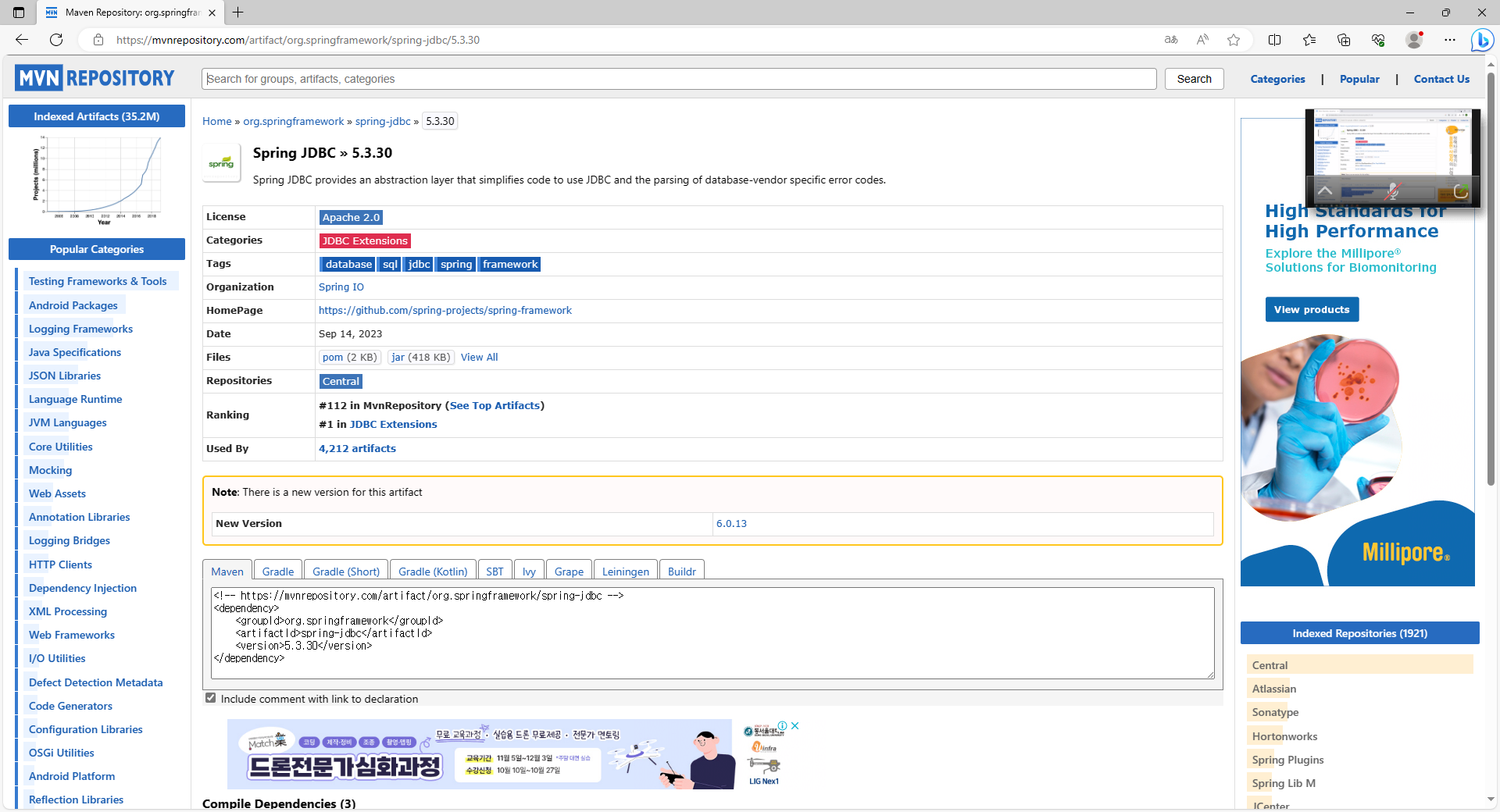Open Testing Frameworks & Tools category

click(98, 281)
